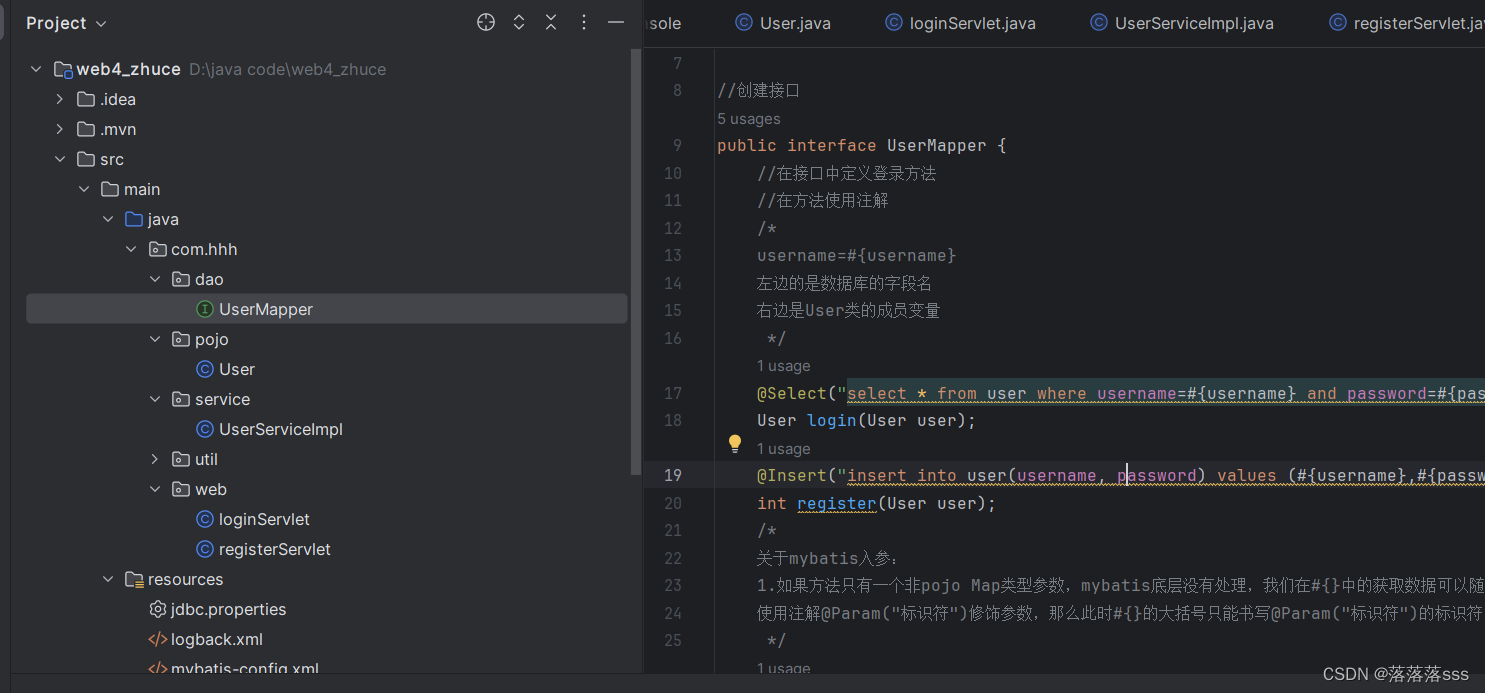The width and height of the screenshot is (1485, 693).
Task: Click the XML icon beside logback.xml
Action: 157,639
